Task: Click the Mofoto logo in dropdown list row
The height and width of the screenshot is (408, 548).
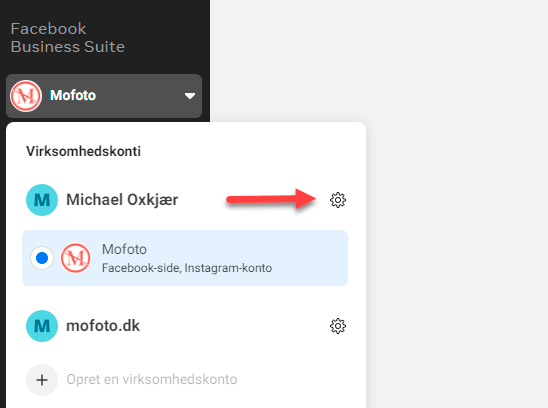Action: [76, 258]
